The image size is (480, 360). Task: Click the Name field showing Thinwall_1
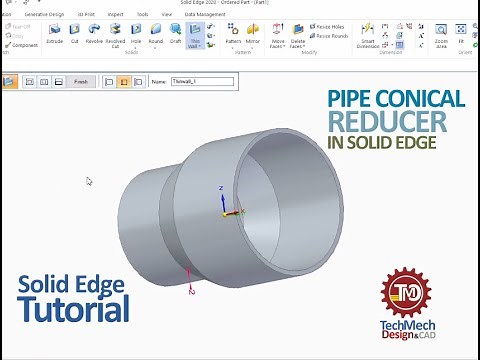(x=202, y=82)
